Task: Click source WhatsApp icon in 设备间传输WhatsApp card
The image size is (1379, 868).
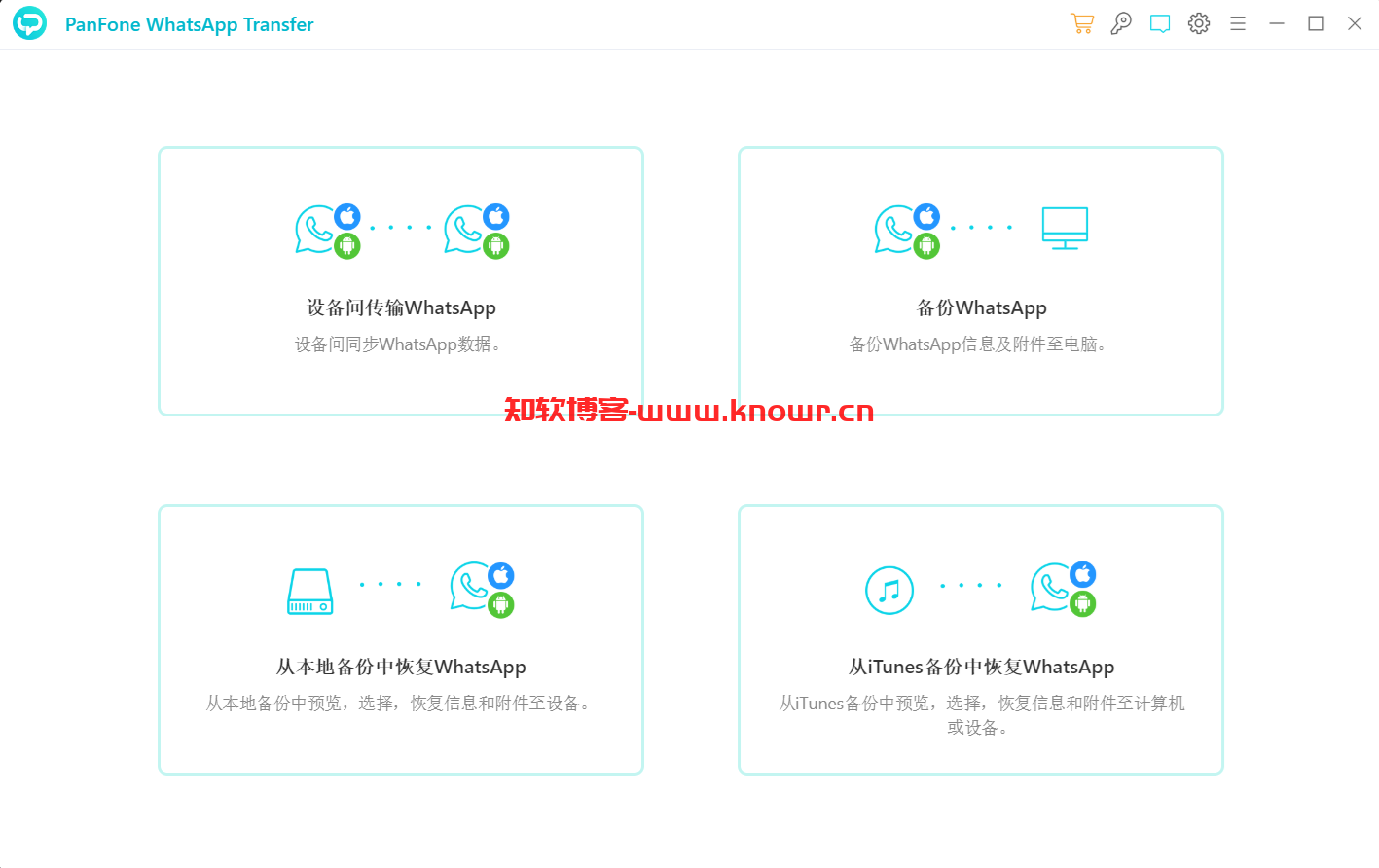Action: pos(328,231)
